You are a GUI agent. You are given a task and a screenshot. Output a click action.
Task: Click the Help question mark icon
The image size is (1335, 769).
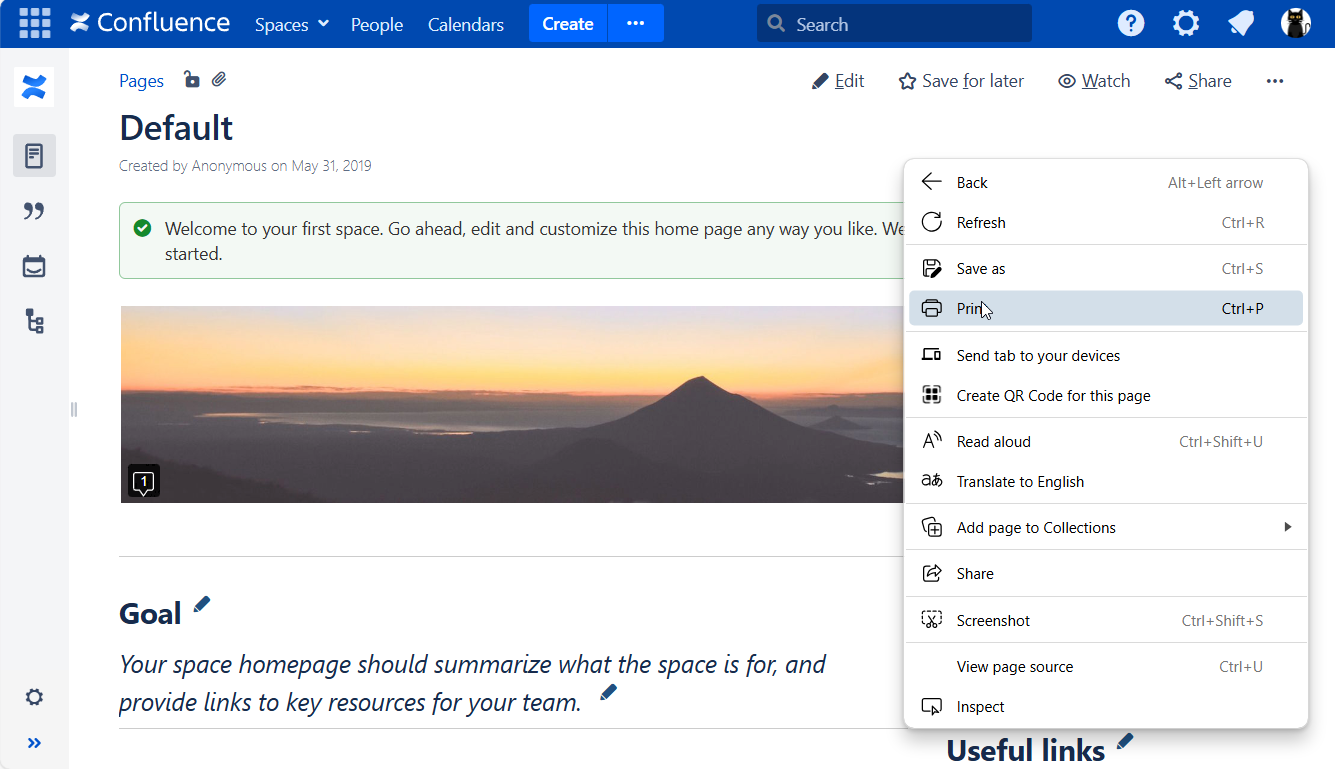pyautogui.click(x=1130, y=23)
